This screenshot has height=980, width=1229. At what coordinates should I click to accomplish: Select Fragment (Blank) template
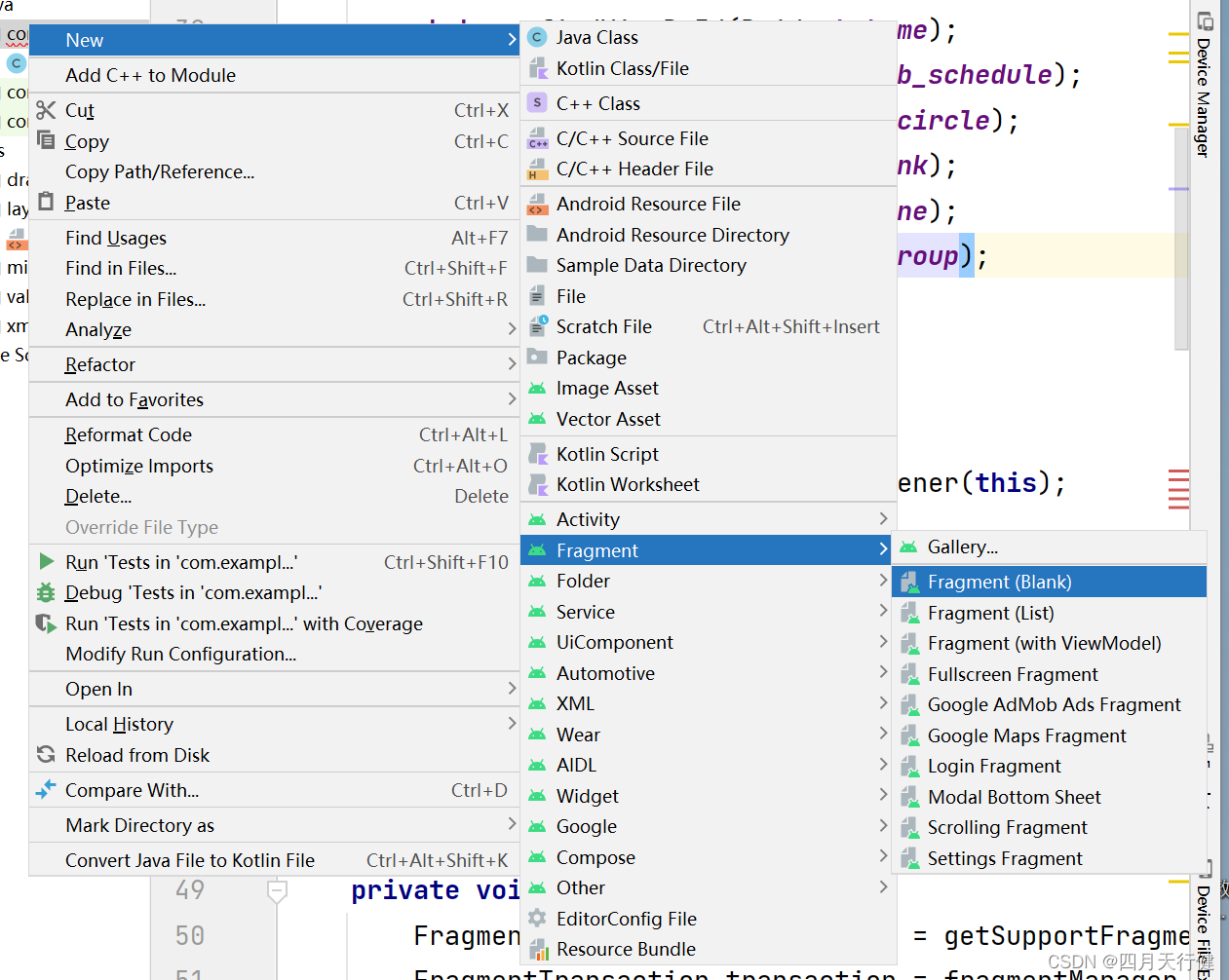pos(1049,583)
